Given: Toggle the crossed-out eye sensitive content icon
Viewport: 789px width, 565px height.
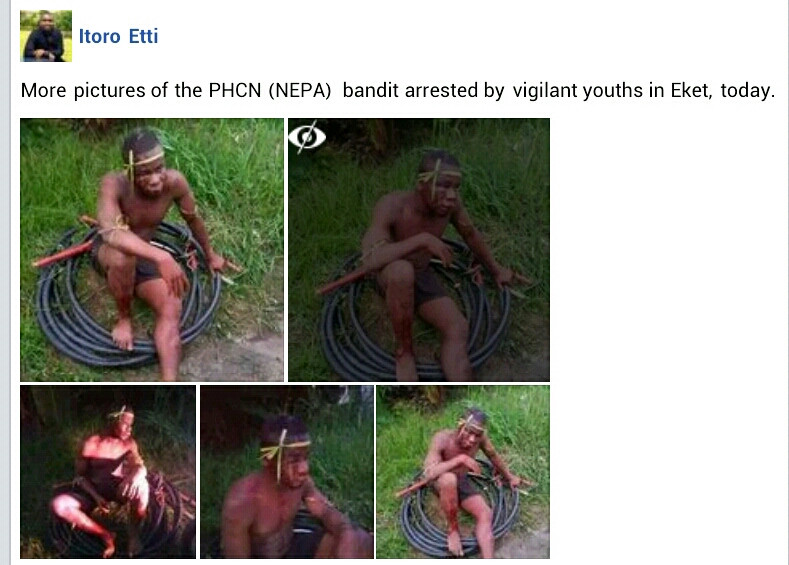Looking at the screenshot, I should tap(307, 137).
